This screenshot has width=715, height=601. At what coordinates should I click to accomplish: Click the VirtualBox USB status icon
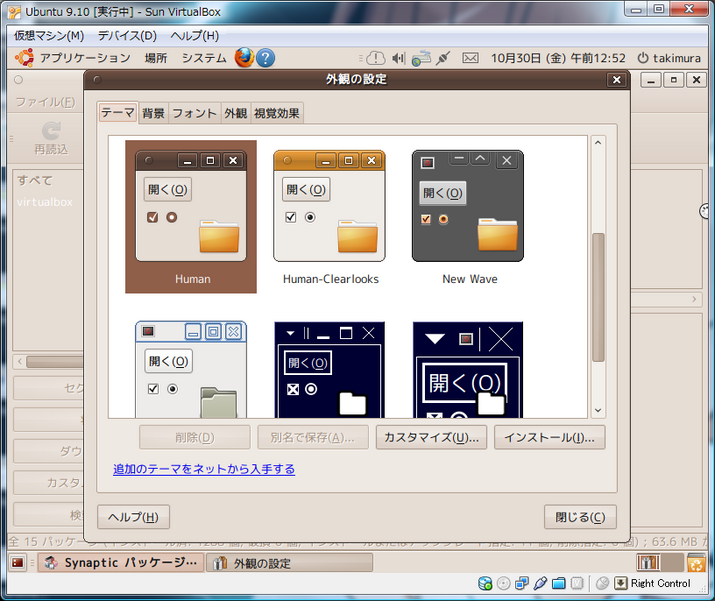click(x=540, y=583)
